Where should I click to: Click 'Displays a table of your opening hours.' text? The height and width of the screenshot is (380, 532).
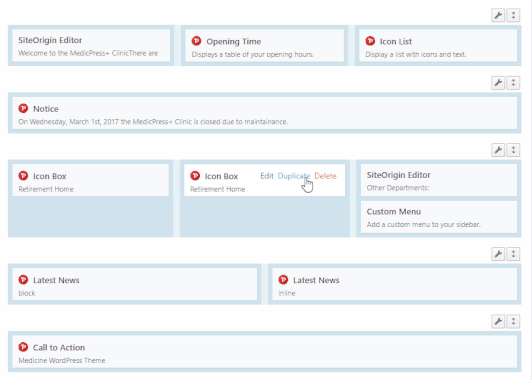tap(252, 54)
